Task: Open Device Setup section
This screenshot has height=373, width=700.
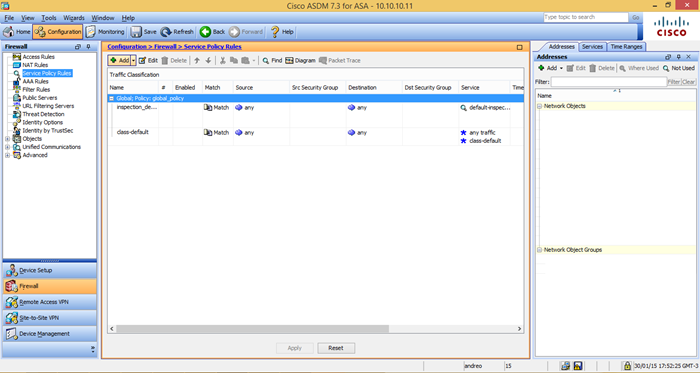Action: 50,270
